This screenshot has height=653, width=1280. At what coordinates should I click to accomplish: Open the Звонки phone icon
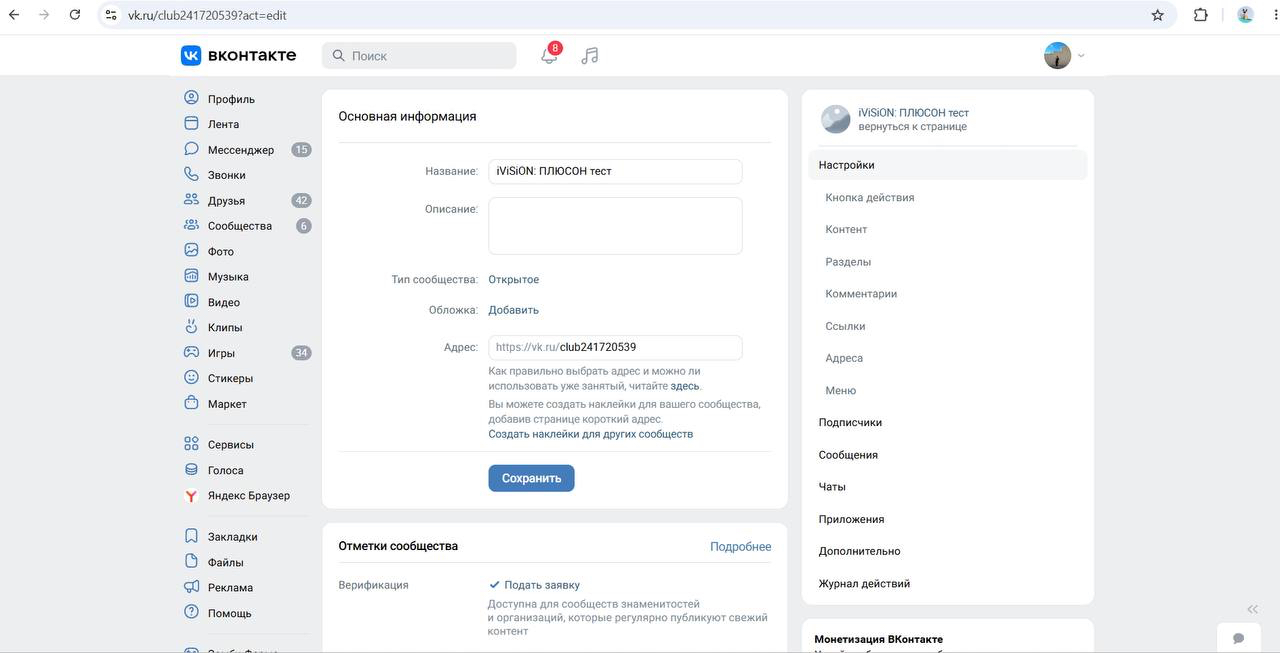click(x=191, y=174)
